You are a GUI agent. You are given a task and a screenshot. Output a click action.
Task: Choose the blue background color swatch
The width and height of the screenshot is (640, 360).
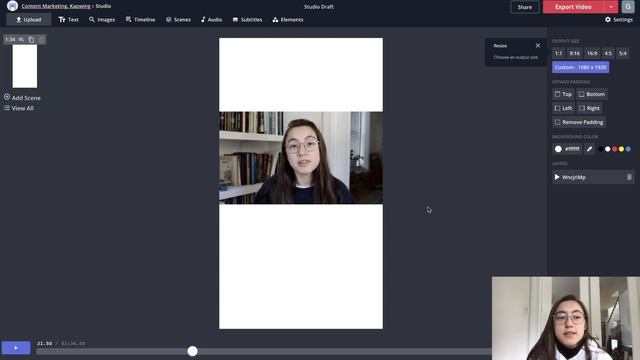(628, 149)
